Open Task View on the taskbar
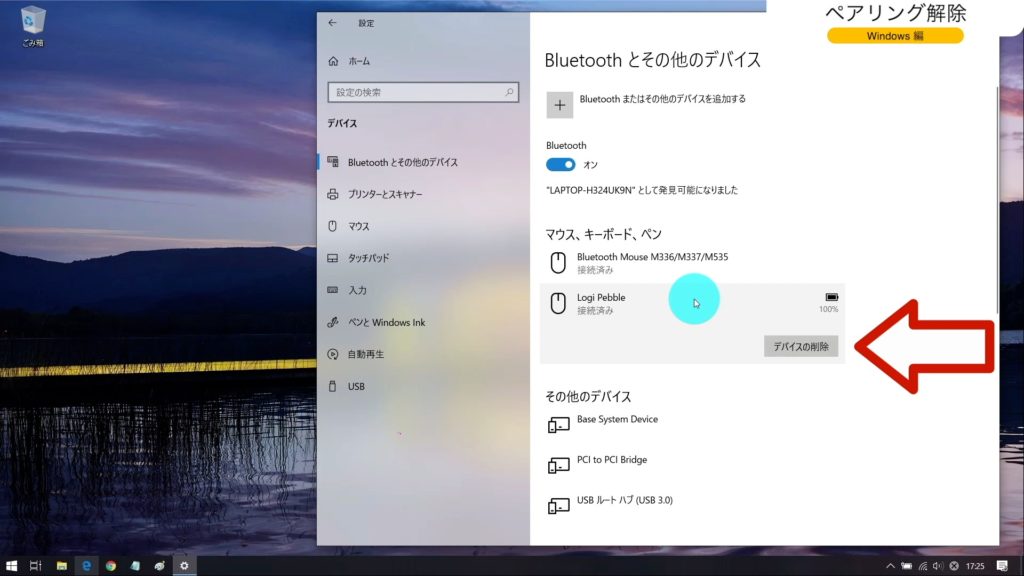Image resolution: width=1024 pixels, height=576 pixels. tap(35, 566)
